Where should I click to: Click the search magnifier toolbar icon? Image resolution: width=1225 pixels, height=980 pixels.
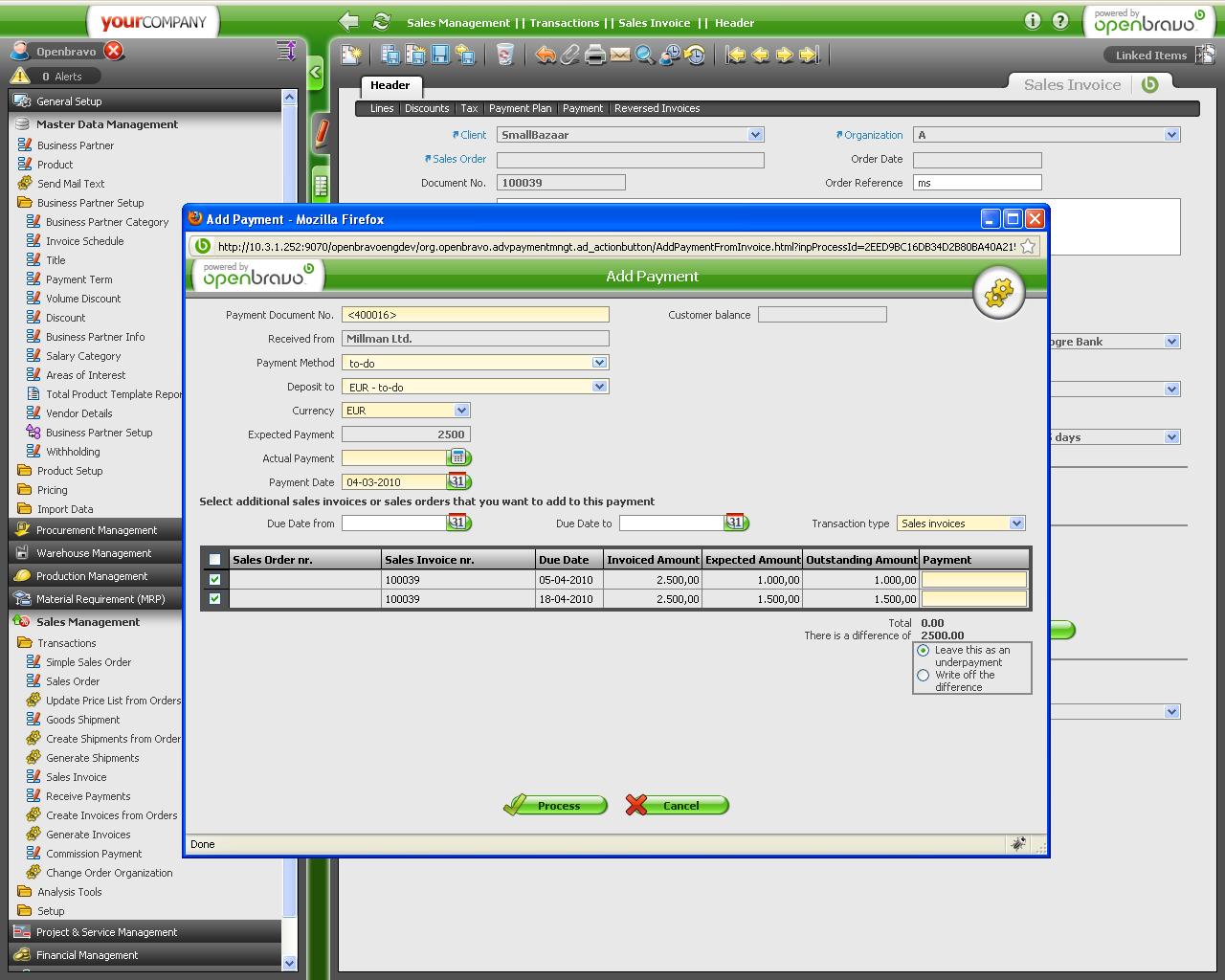tap(645, 56)
